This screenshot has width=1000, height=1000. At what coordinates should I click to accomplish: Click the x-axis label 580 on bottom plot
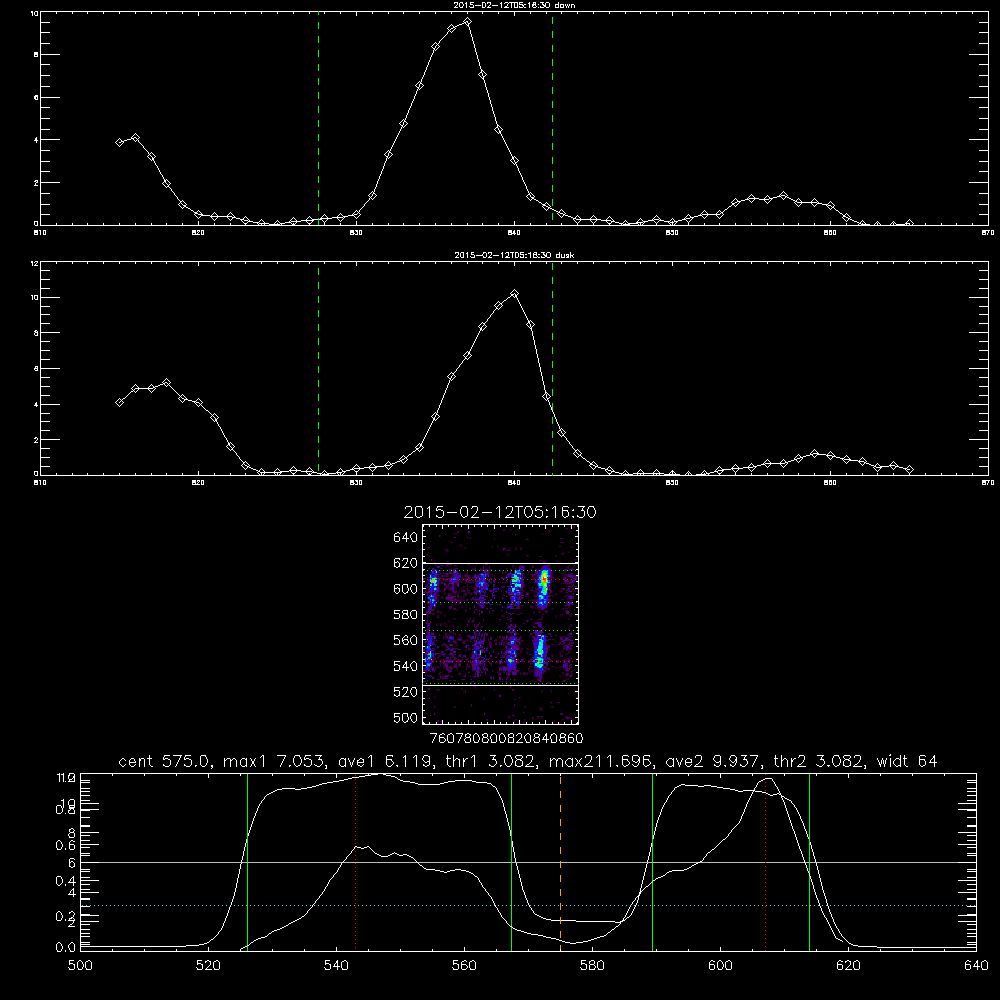[592, 966]
